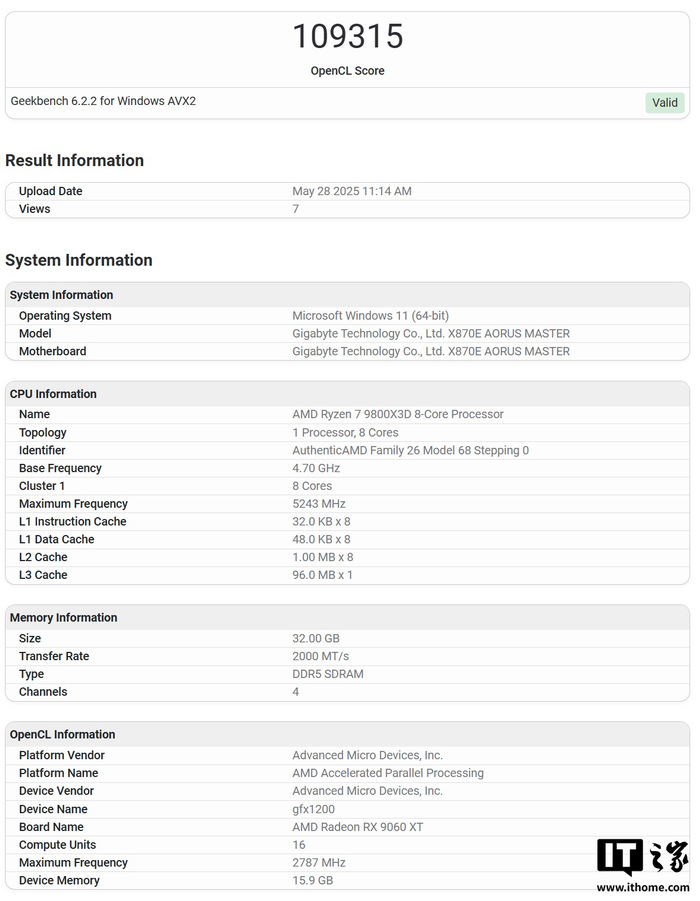Click the Maximum Frequency 5243 MHz value
The width and height of the screenshot is (700, 901).
point(320,504)
